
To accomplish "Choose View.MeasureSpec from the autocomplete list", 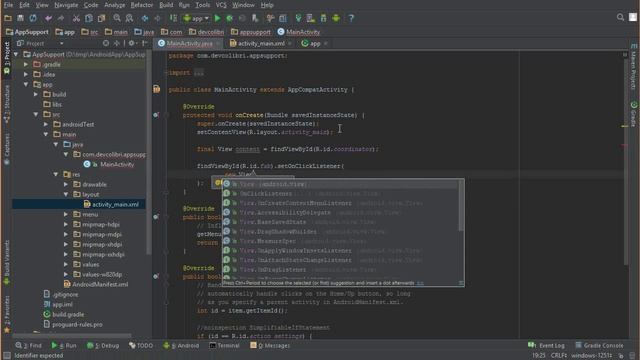I will 340,241.
